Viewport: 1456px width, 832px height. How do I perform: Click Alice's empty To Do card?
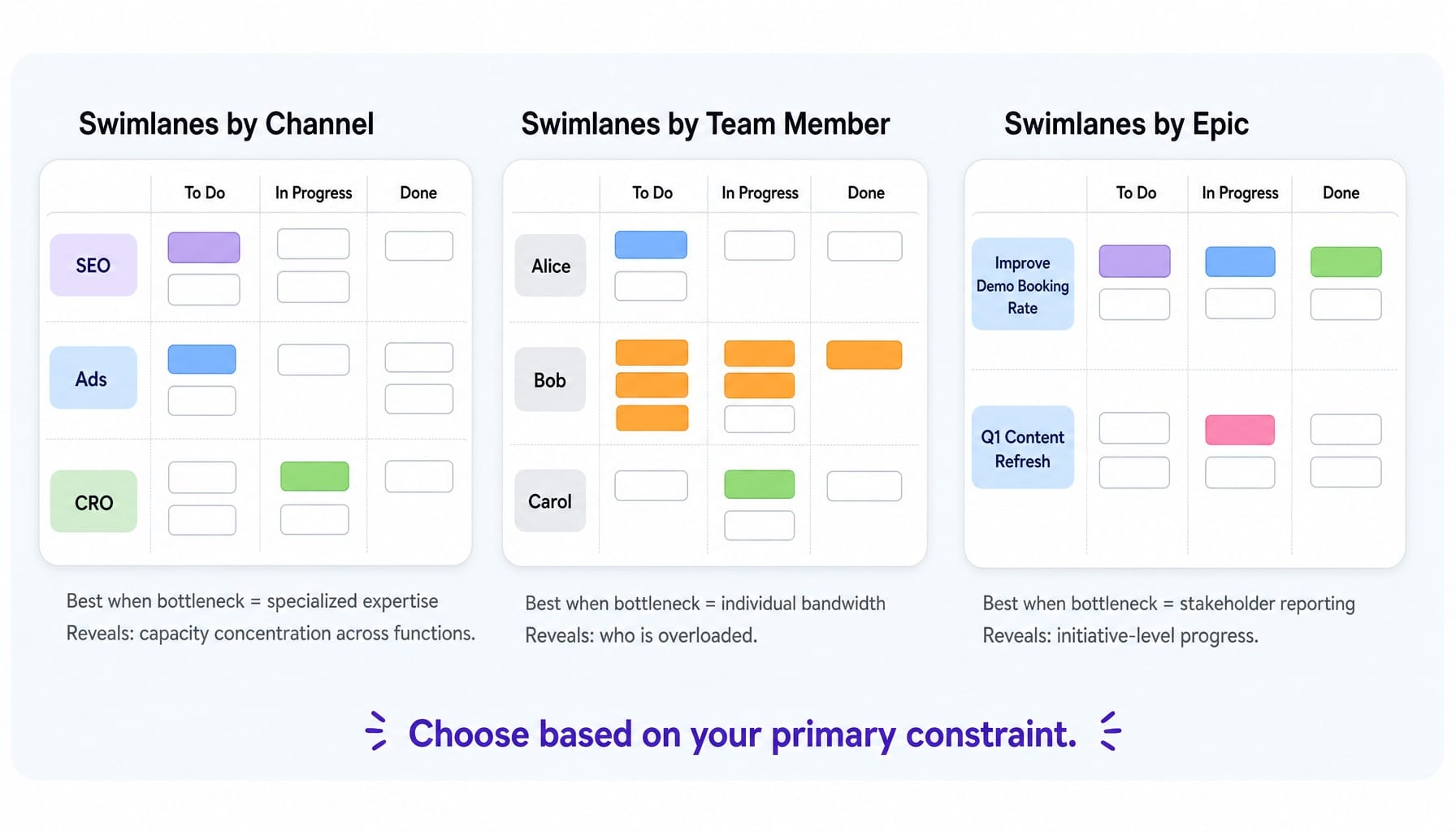(x=651, y=286)
